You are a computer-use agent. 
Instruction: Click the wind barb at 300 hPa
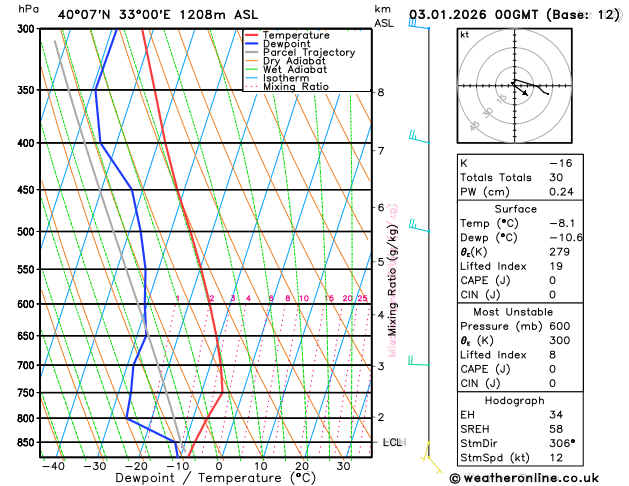tap(419, 24)
